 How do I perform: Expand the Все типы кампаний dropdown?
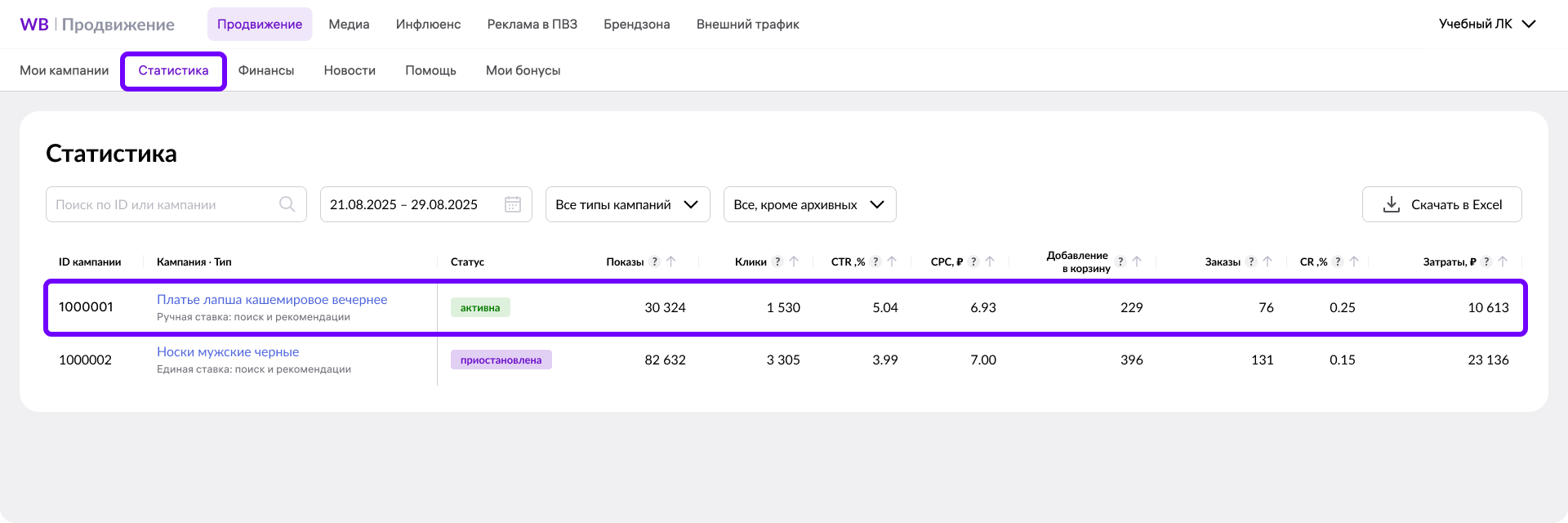tap(627, 204)
